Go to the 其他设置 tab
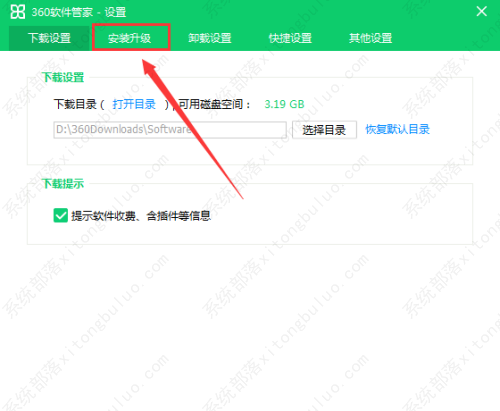The width and height of the screenshot is (500, 411). tap(371, 38)
